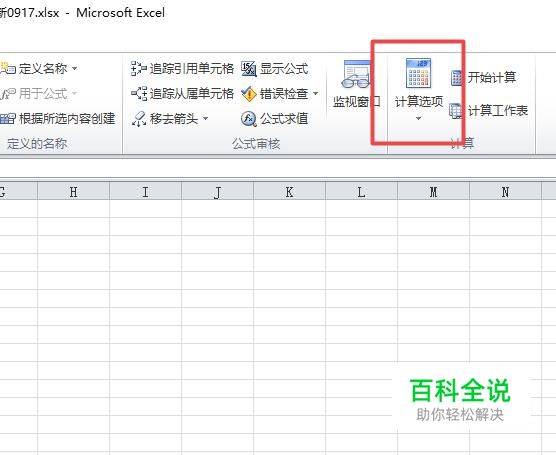556x455 pixels.
Task: Click the 公式求值 label text
Action: (284, 119)
